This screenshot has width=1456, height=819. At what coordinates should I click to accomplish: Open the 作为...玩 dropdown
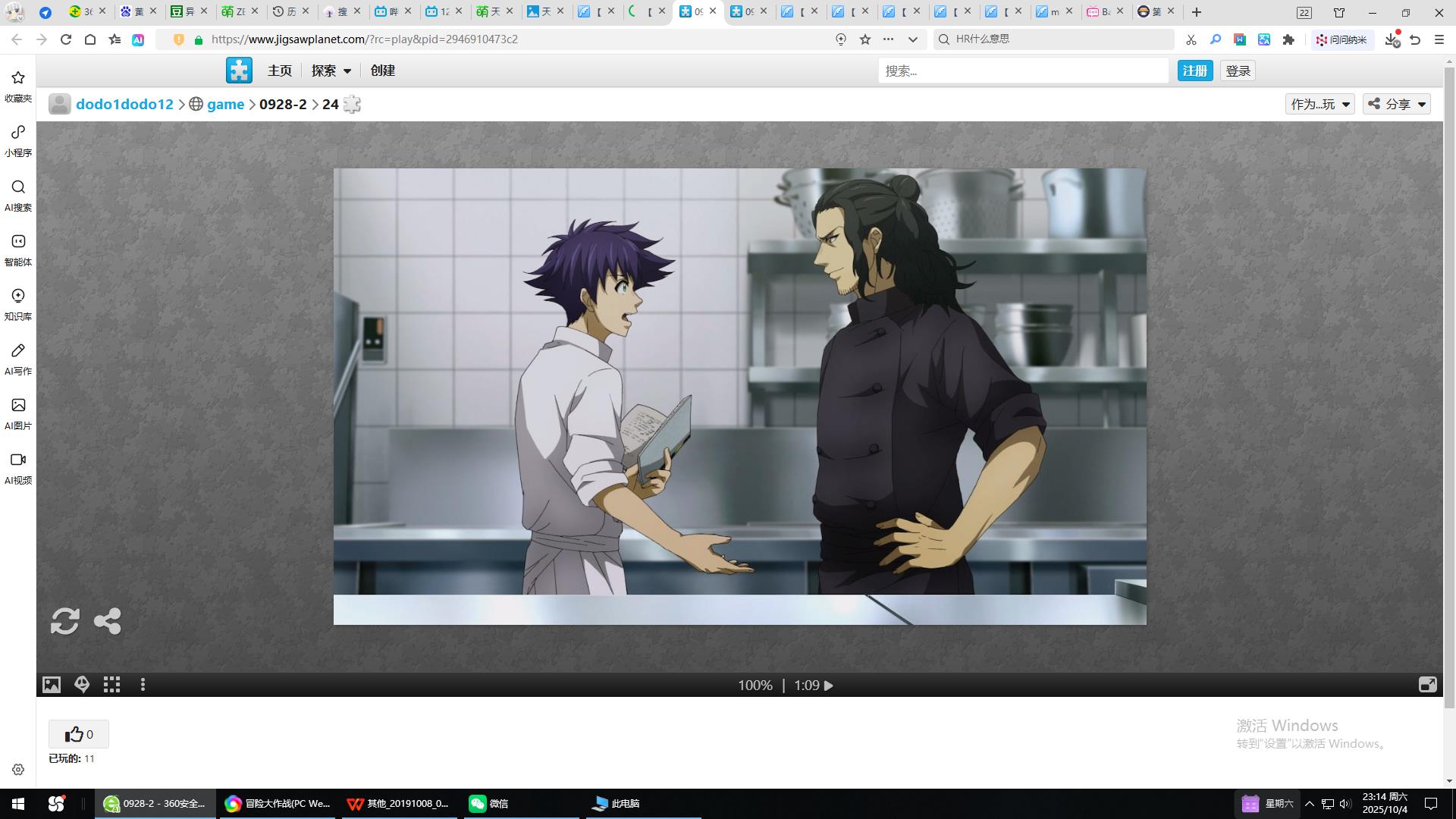pyautogui.click(x=1320, y=105)
